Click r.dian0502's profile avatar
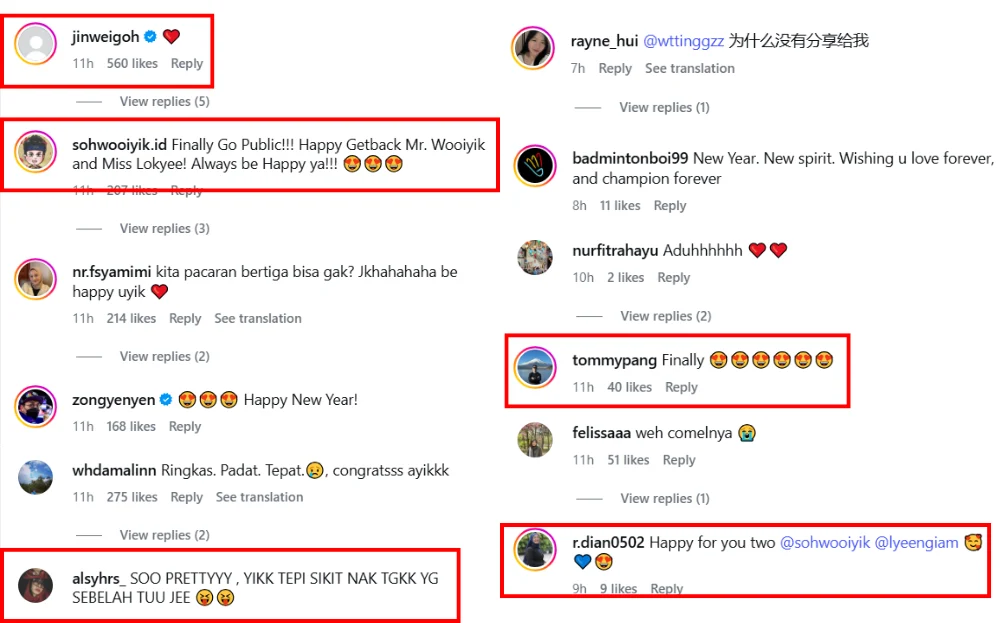1000x623 pixels. [534, 550]
